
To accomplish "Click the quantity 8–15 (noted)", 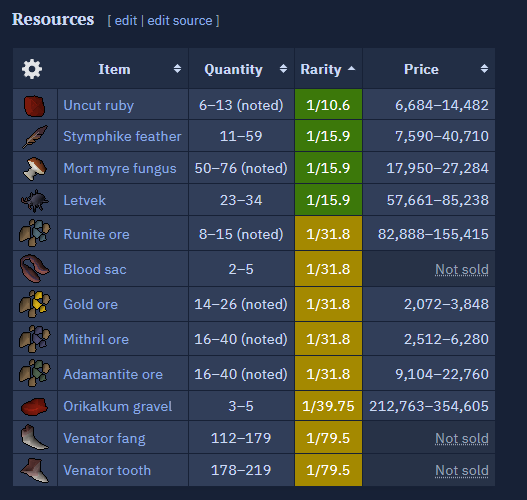I will pyautogui.click(x=241, y=234).
